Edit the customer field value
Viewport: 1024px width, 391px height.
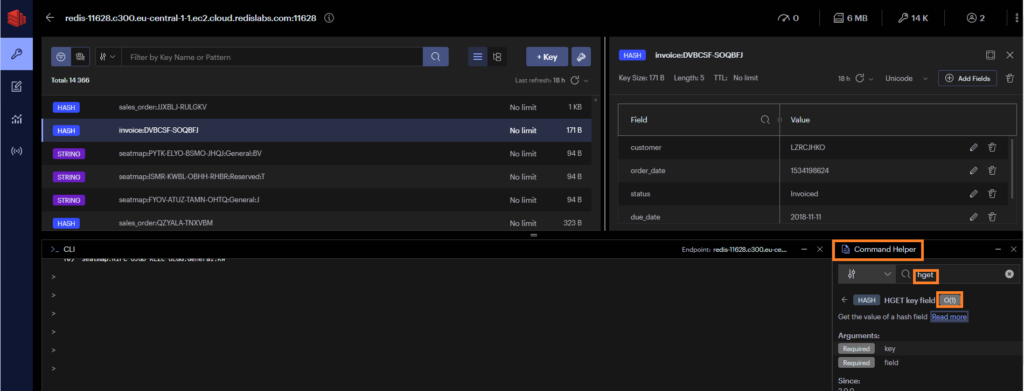click(974, 148)
